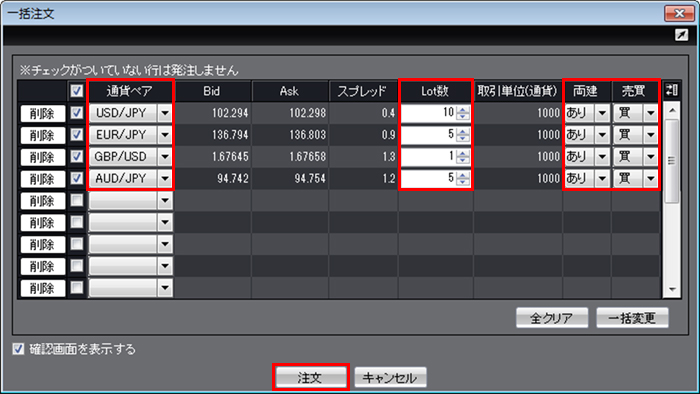Click the 取引単位(通貨) column header

(x=518, y=91)
